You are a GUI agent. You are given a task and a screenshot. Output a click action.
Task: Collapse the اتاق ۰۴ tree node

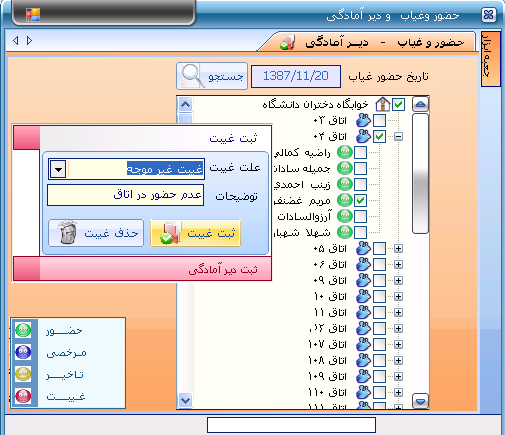(x=398, y=136)
